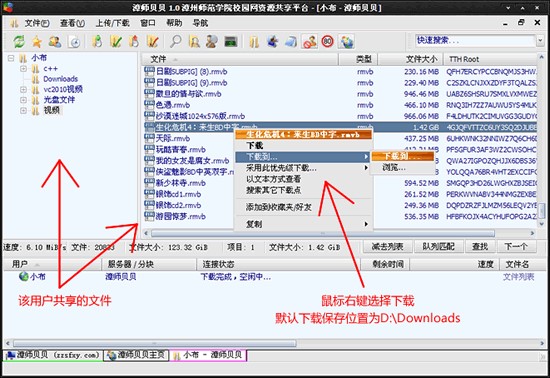Viewport: 550px width, 378px height.
Task: Switch to the 潭师贝贝 (zzsfxy.com) hub tab
Action: click(x=53, y=355)
